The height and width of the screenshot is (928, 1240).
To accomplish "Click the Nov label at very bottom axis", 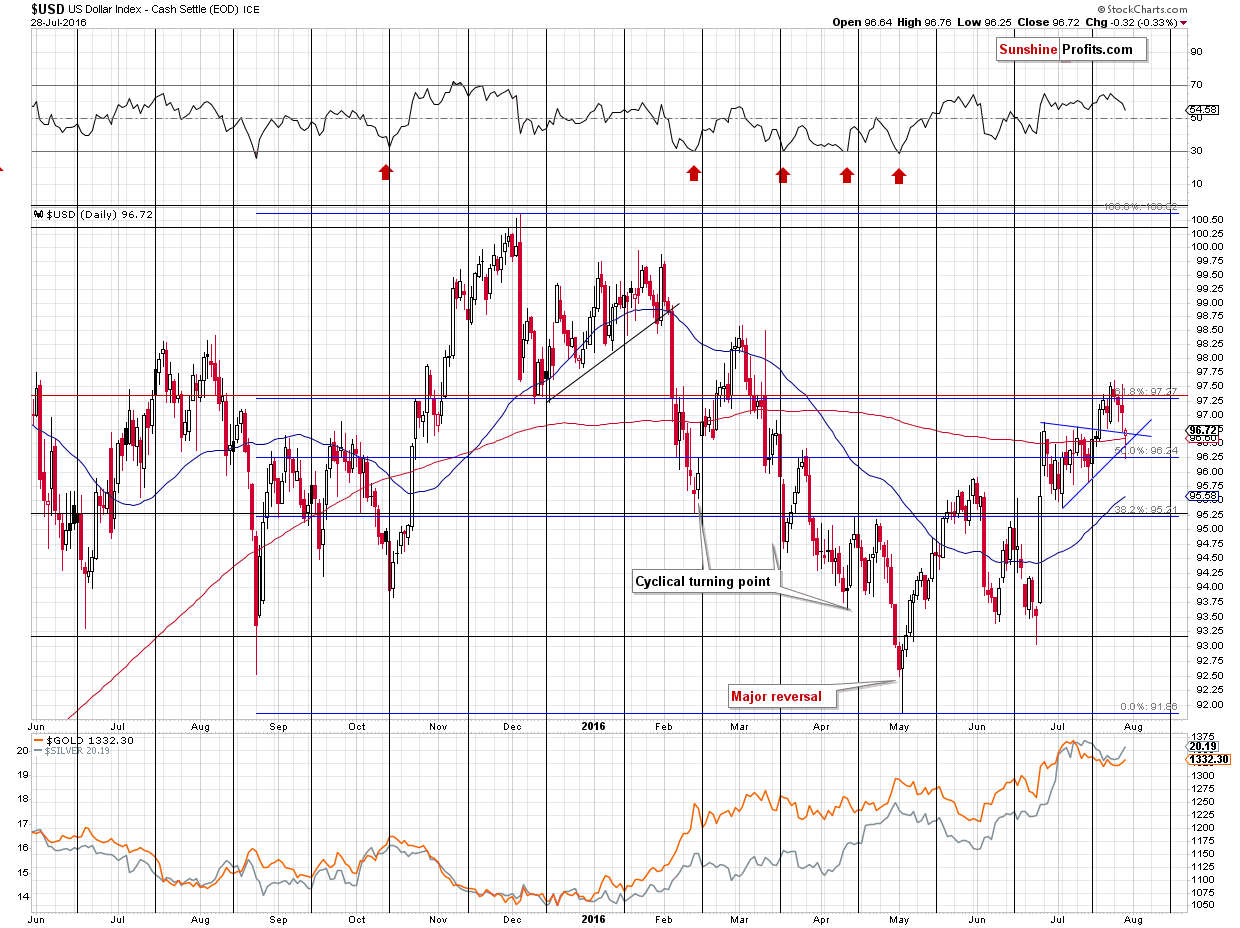I will 437,919.
